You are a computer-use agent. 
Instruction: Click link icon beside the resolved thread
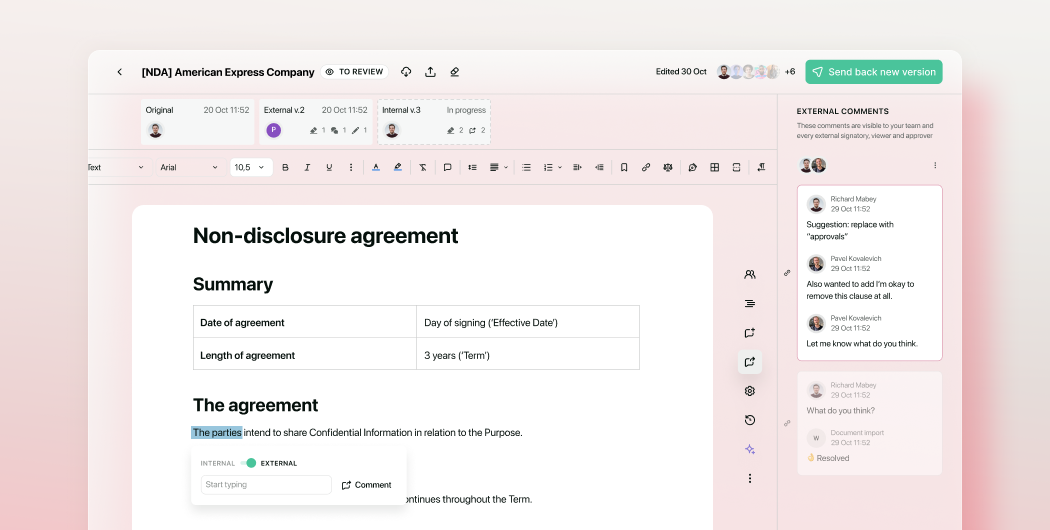pyautogui.click(x=787, y=423)
